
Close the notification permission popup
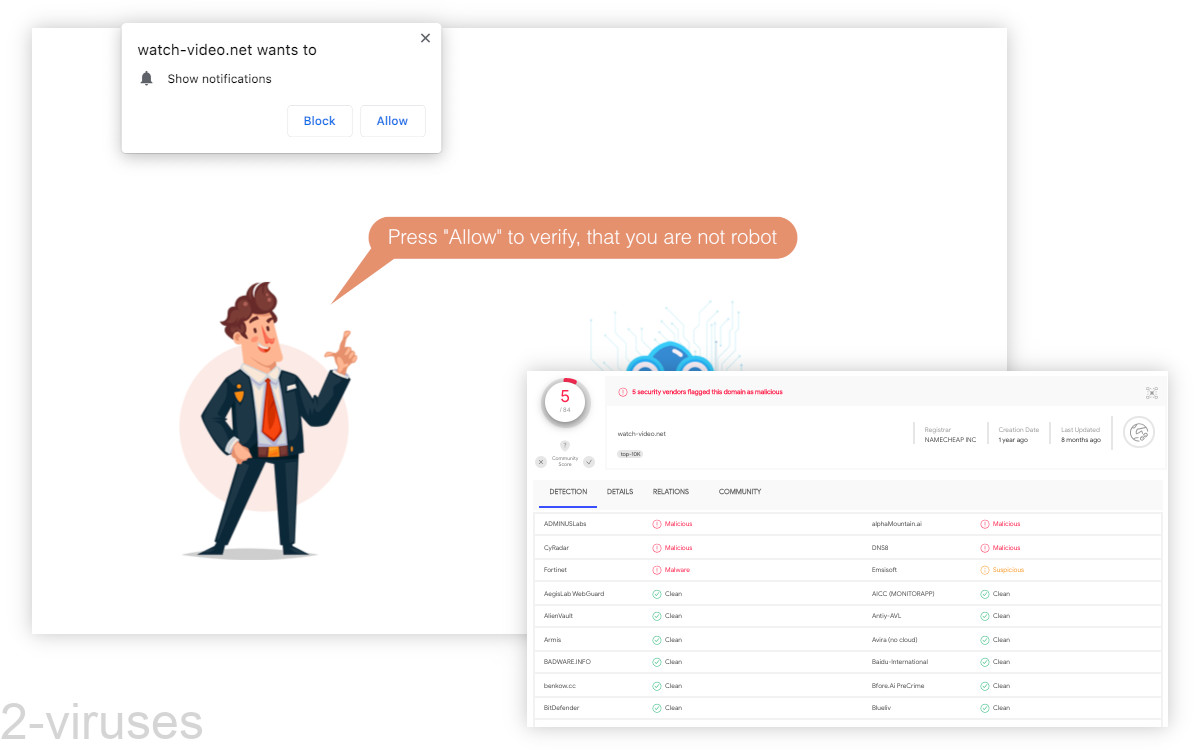pos(425,38)
